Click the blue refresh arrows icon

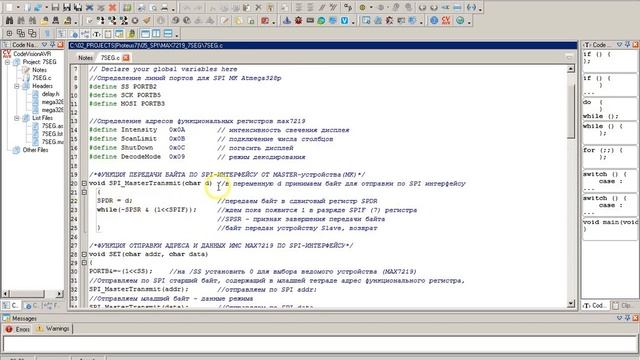[38, 7]
